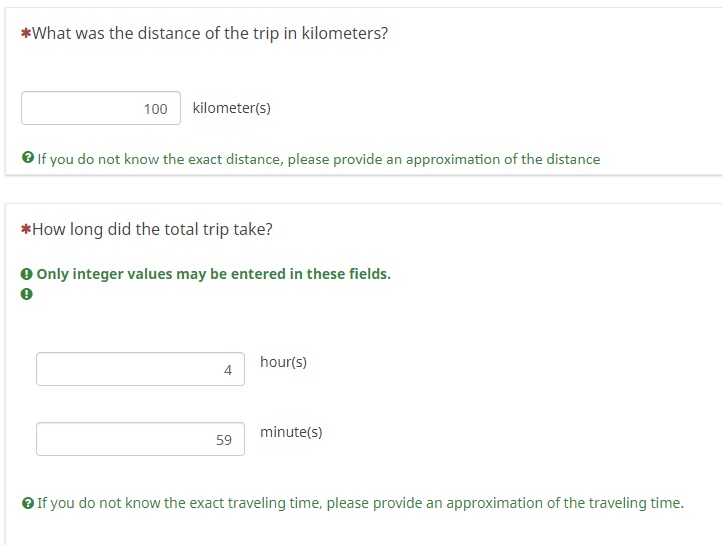Focus the hours field showing 4
722x545 pixels.
tap(140, 369)
